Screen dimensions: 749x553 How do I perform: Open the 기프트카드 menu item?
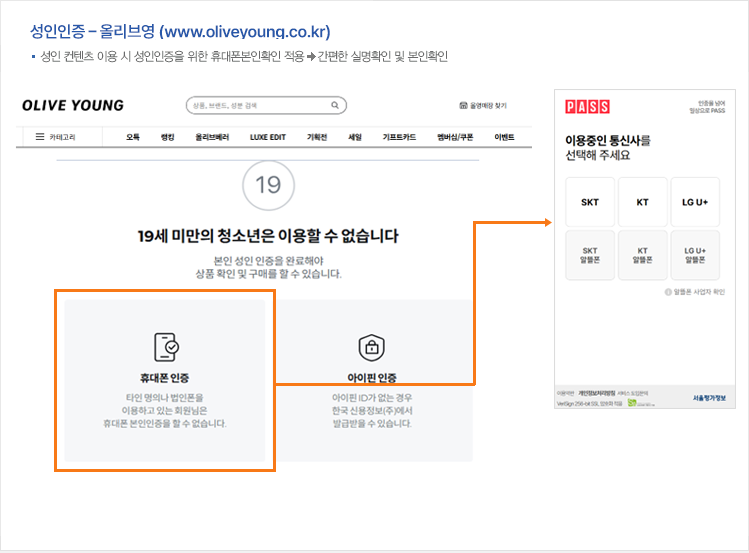(x=399, y=137)
